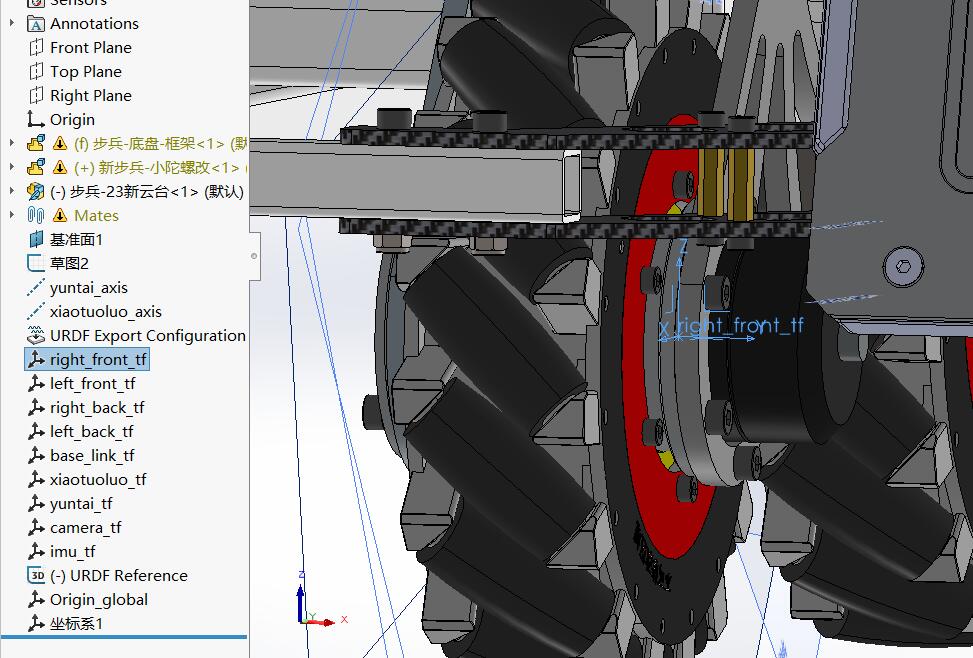The width and height of the screenshot is (973, 658).
Task: Select camera_tf in feature tree
Action: (x=85, y=527)
